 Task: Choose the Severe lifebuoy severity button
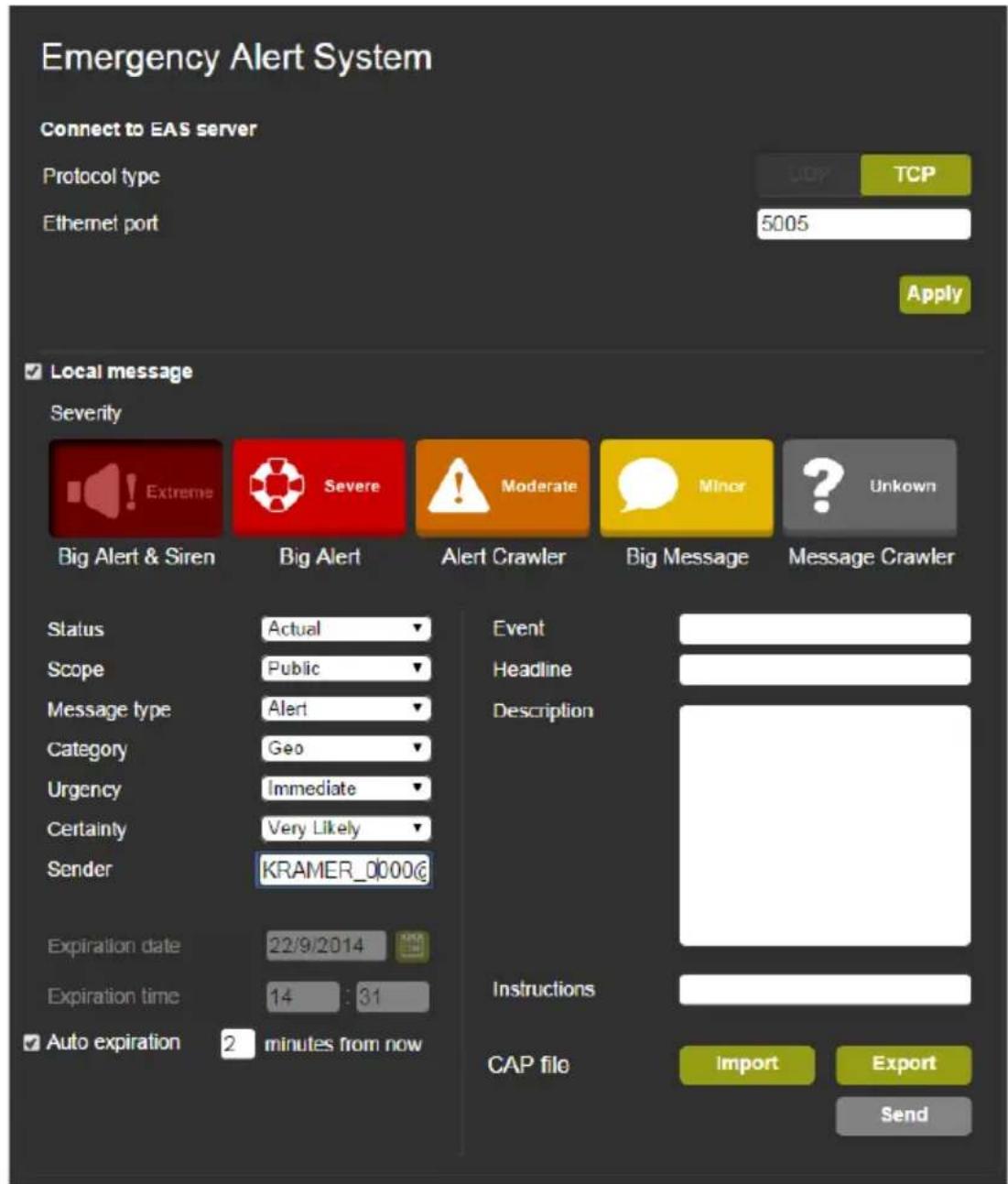(x=319, y=487)
